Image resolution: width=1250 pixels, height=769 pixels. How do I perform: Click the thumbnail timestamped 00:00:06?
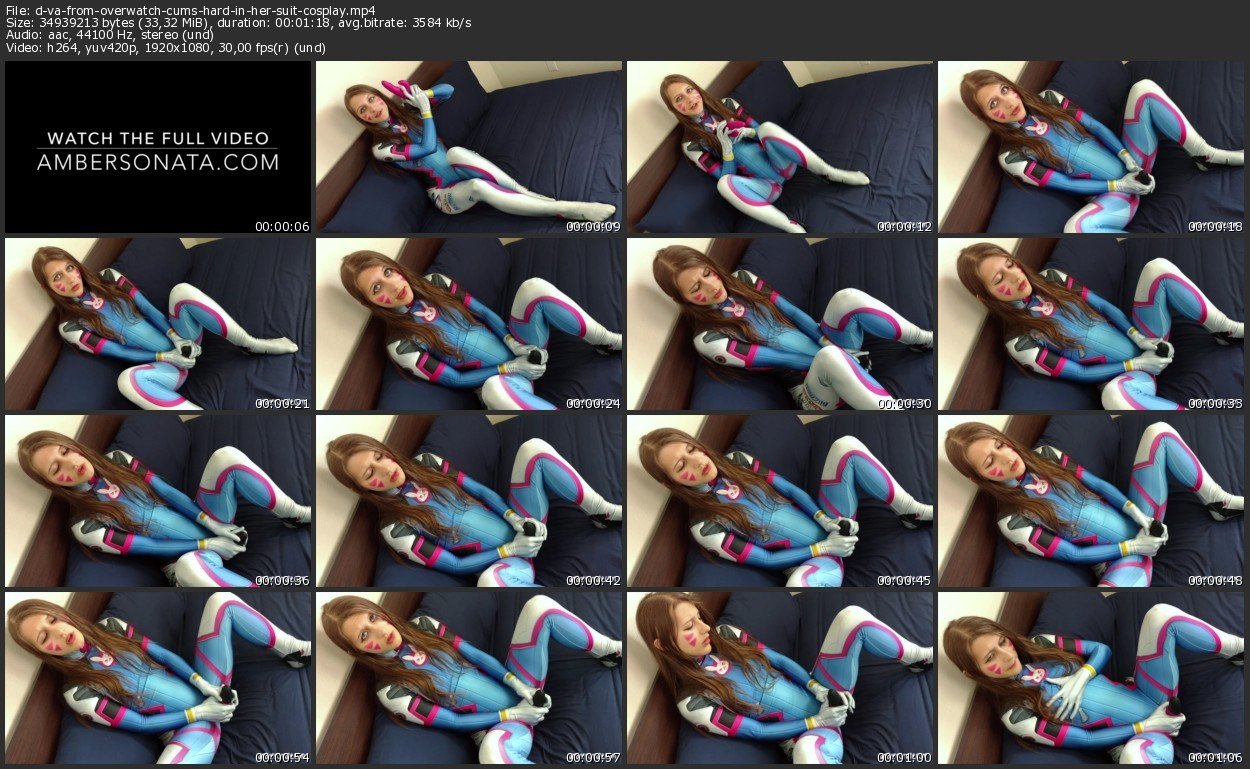click(158, 148)
